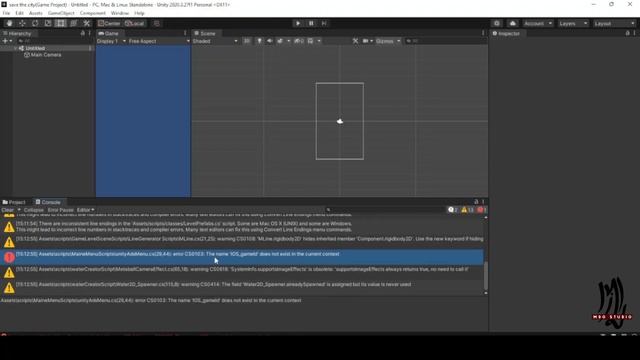
Task: Open Game view options menu
Action: pos(185,33)
